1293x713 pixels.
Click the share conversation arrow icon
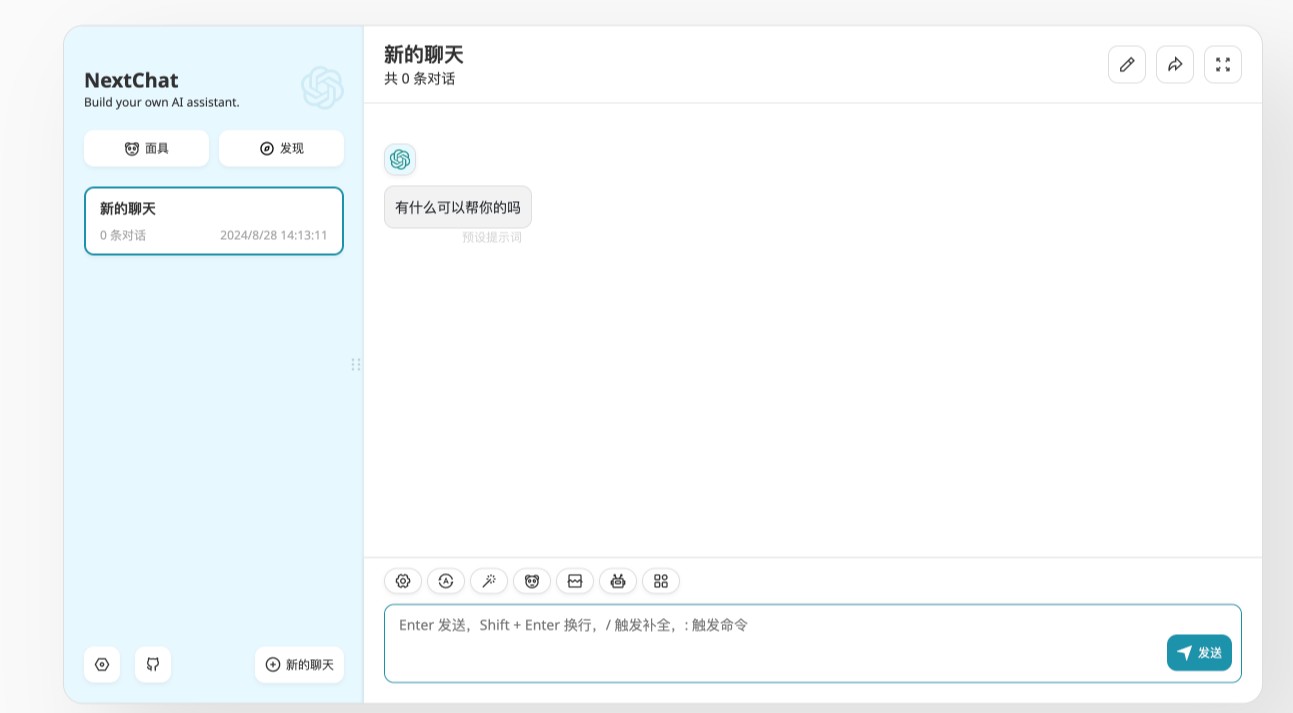click(1175, 65)
